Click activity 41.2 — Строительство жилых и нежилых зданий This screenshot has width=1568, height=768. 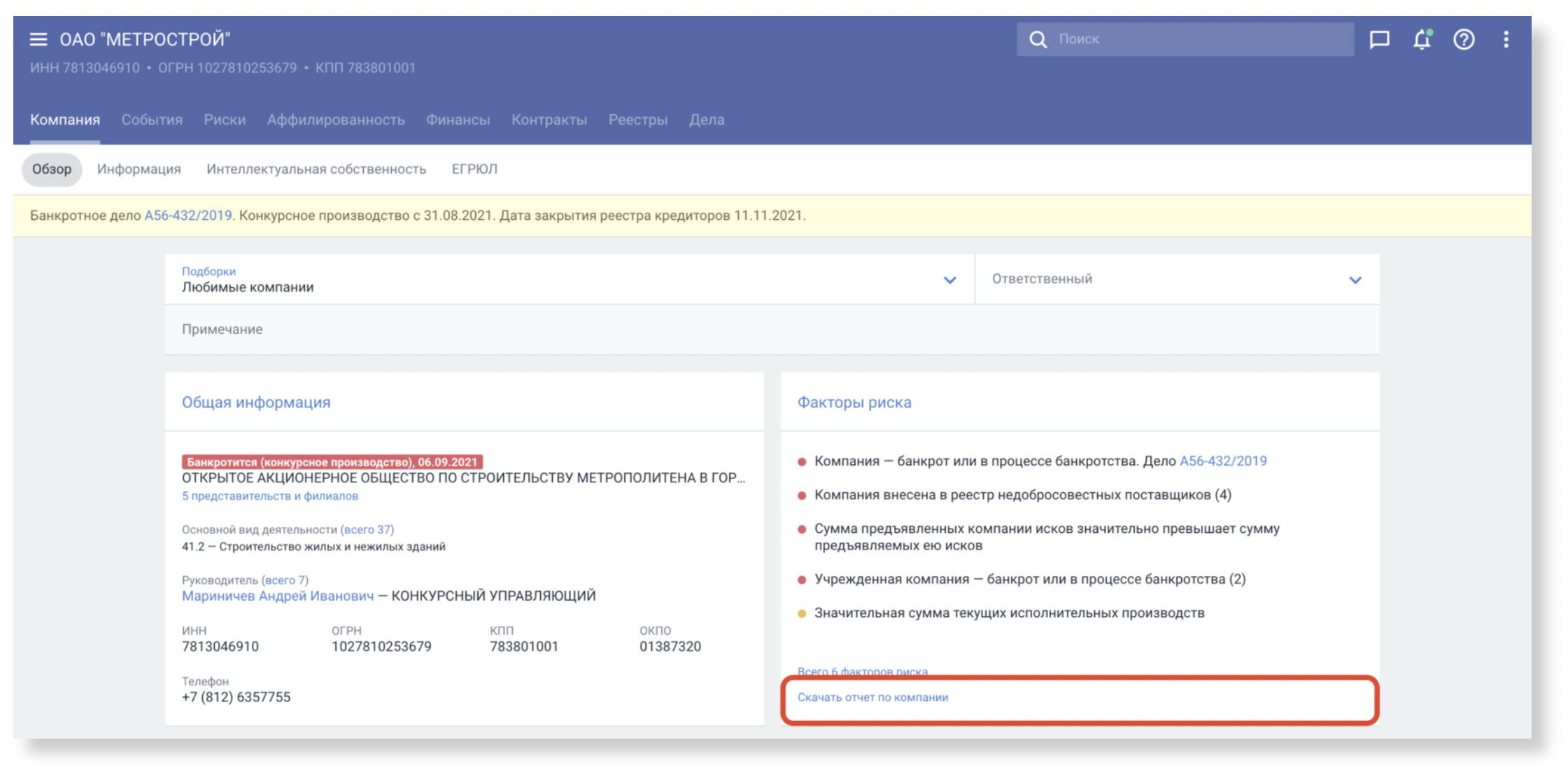click(313, 547)
